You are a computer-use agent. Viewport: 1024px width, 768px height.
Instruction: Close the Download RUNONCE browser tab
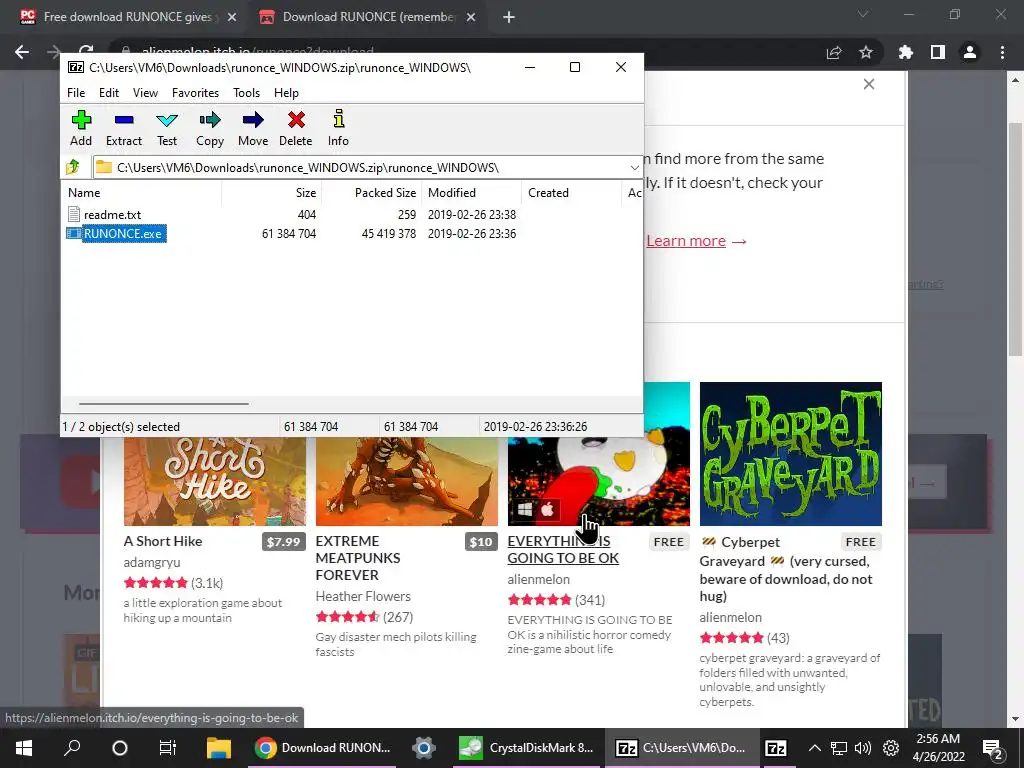pos(470,18)
